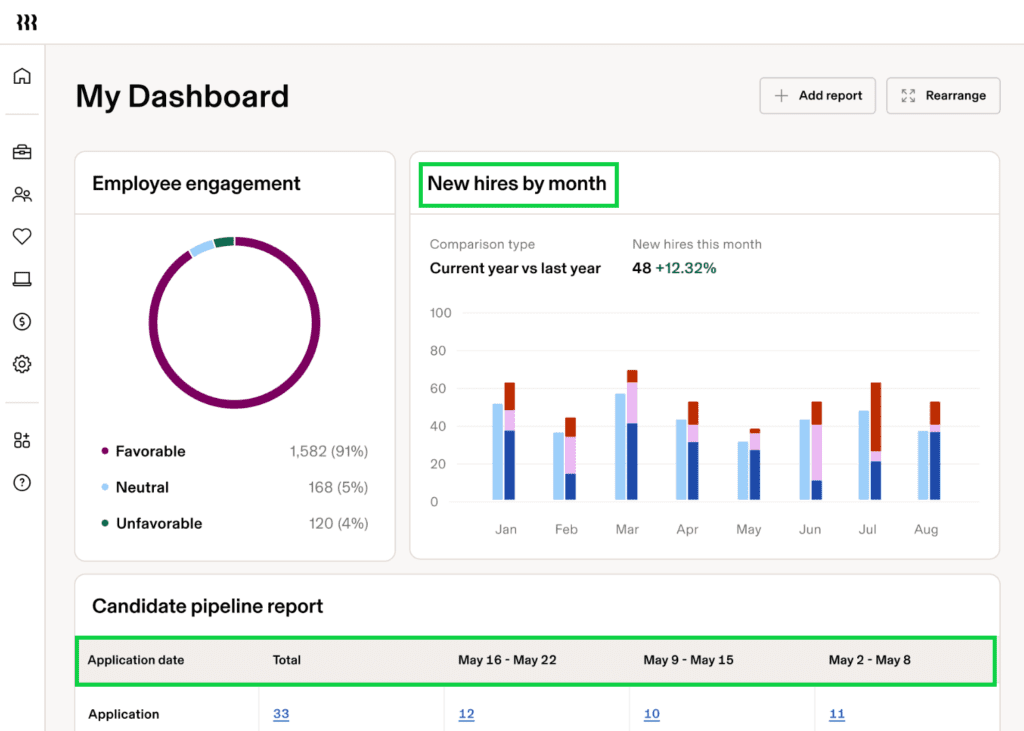1024x731 pixels.
Task: Click the Candidate pipeline report title
Action: tap(207, 606)
